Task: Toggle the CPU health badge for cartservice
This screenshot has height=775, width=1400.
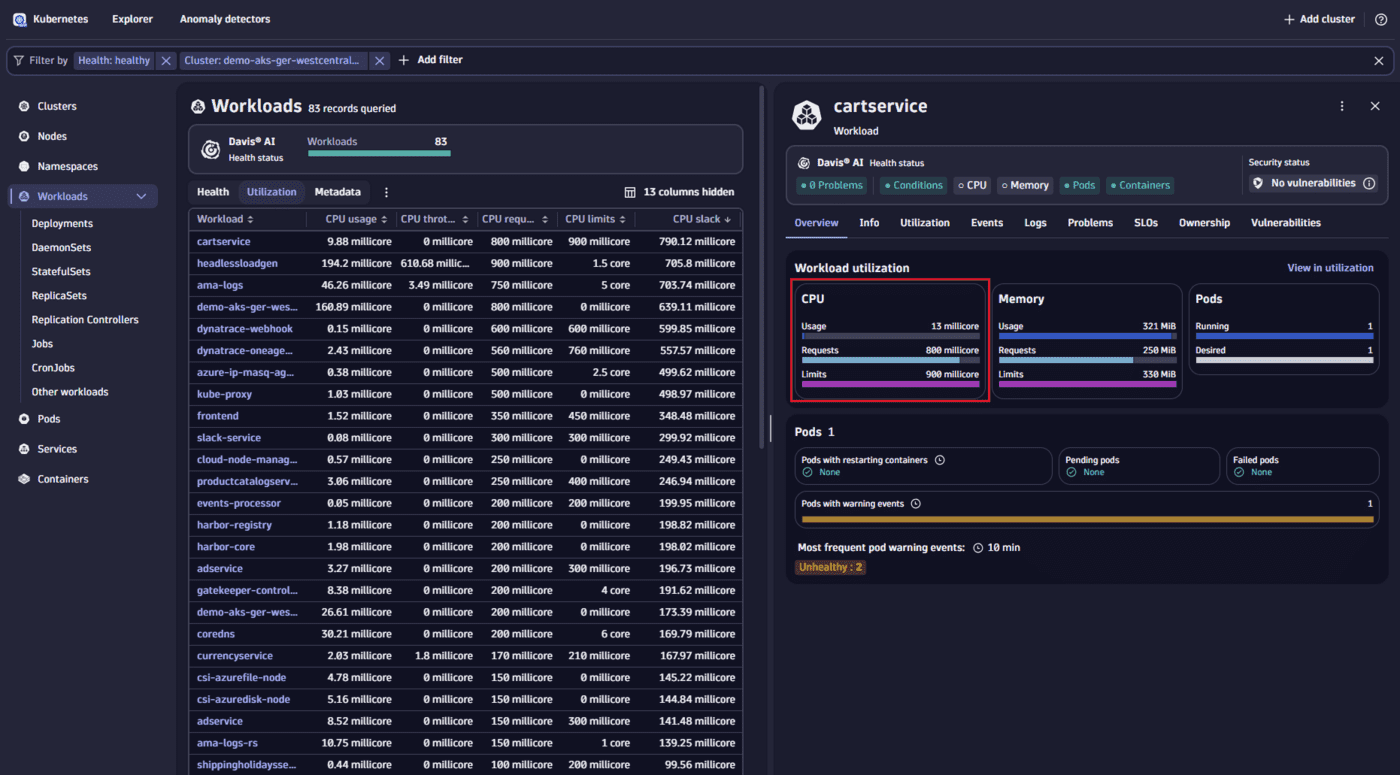Action: click(x=972, y=185)
